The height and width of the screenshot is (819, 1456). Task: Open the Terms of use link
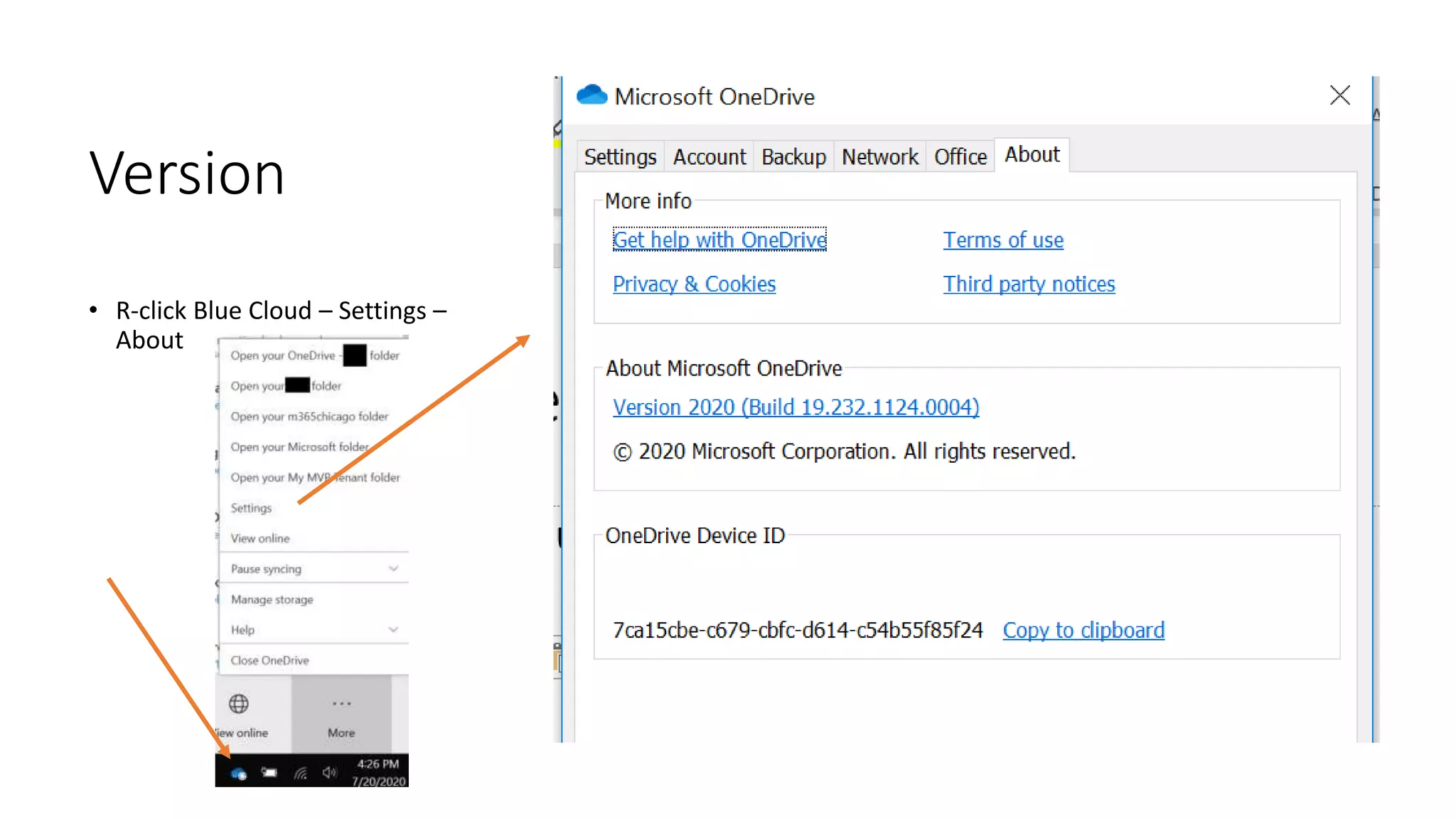pyautogui.click(x=1003, y=240)
